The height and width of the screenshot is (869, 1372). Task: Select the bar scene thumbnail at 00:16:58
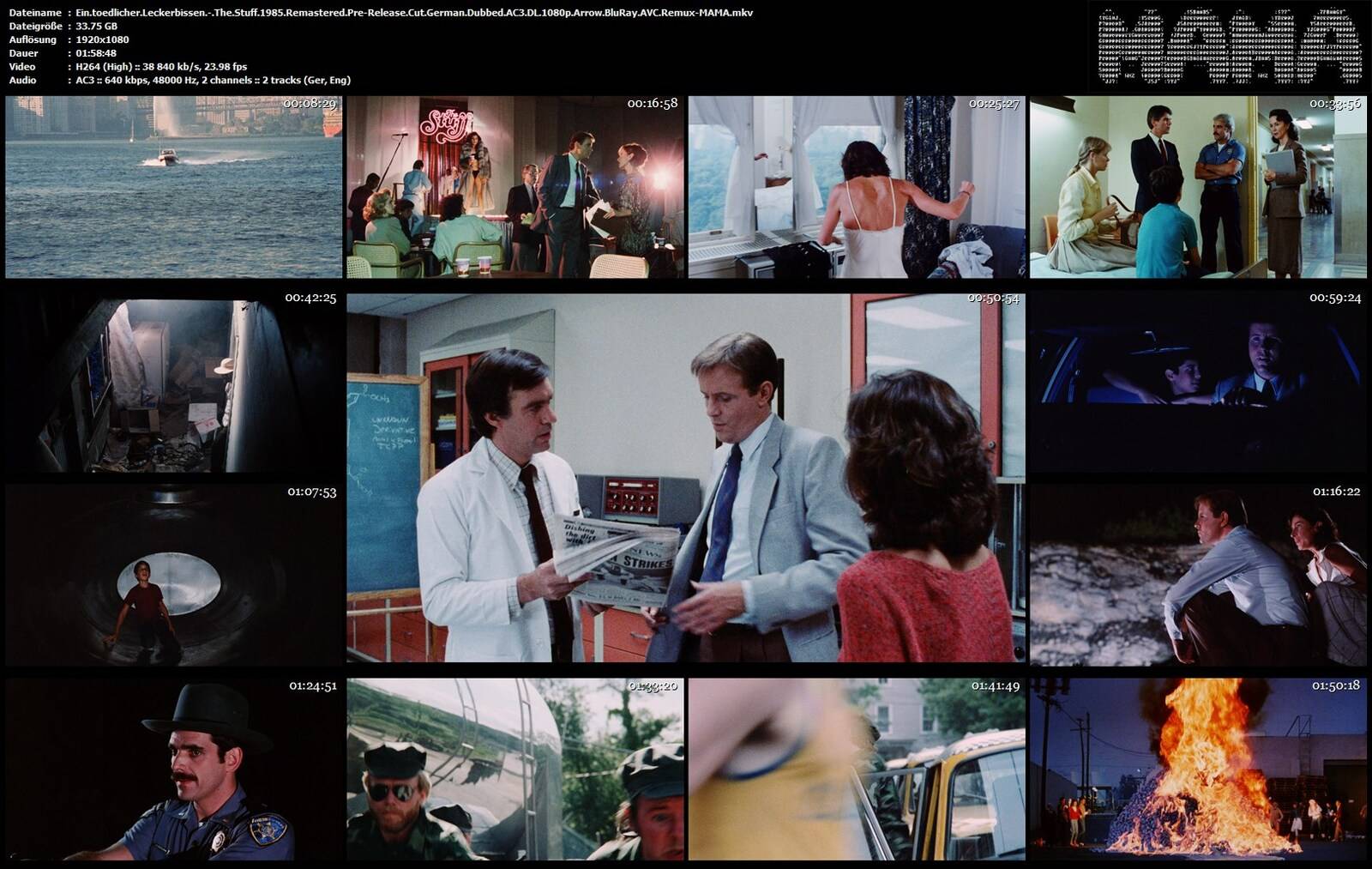click(514, 187)
